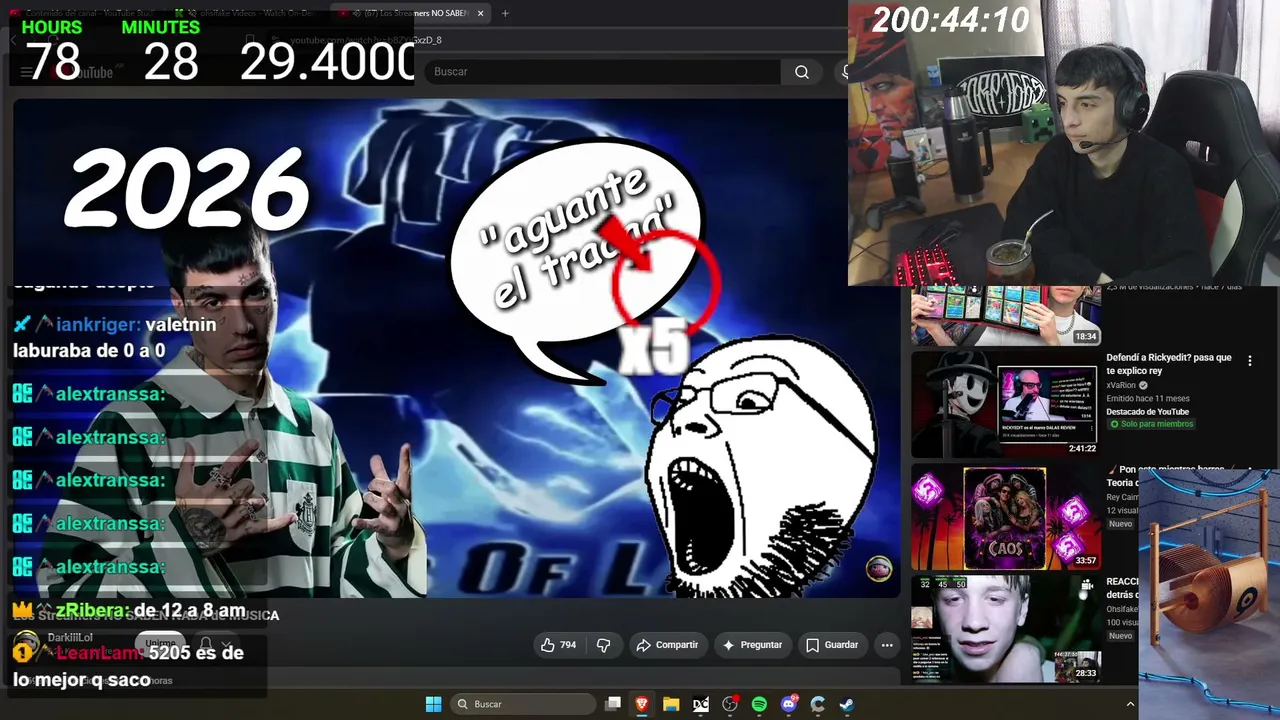Click the channel avatar watermark in the video corner
Image resolution: width=1280 pixels, height=720 pixels.
[x=879, y=569]
